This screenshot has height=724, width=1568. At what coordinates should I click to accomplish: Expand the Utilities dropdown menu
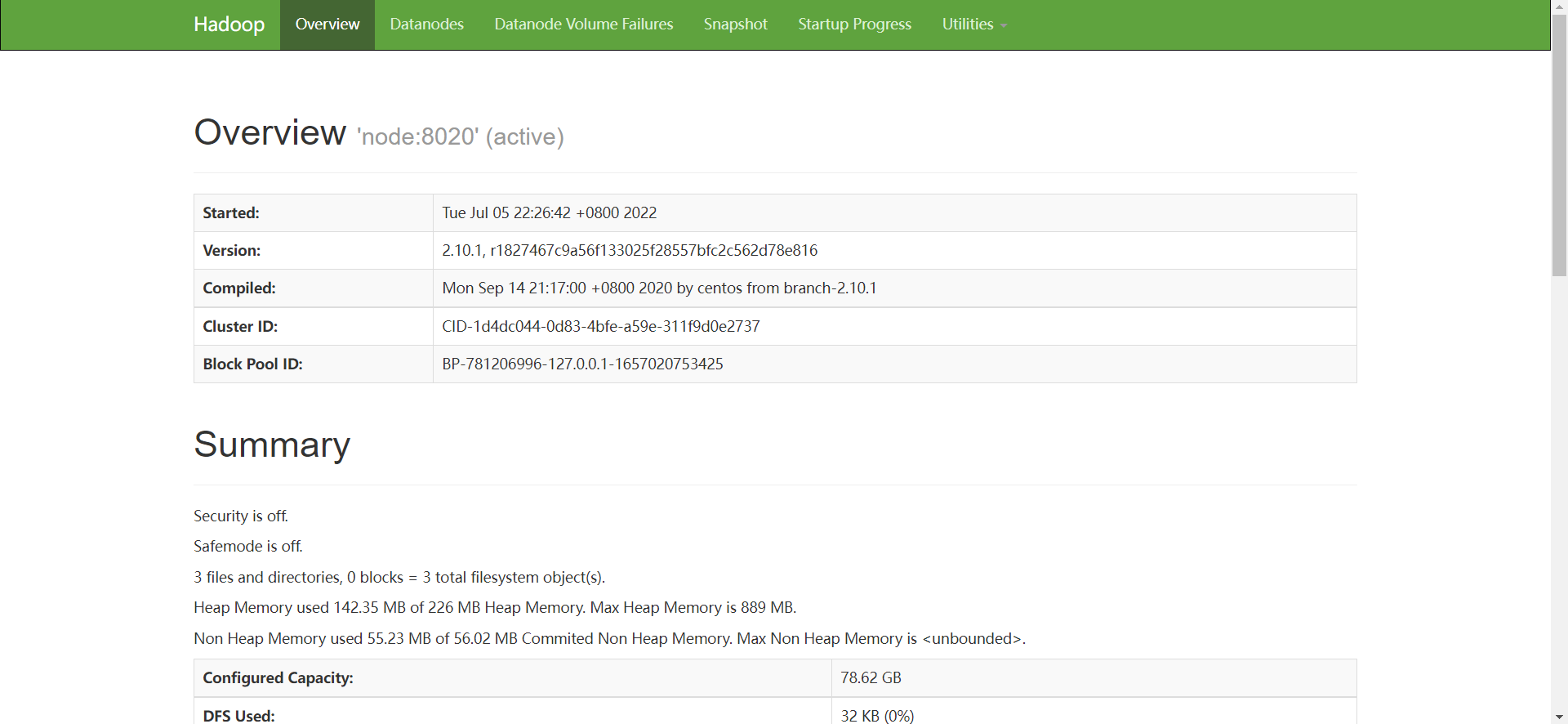click(x=974, y=25)
